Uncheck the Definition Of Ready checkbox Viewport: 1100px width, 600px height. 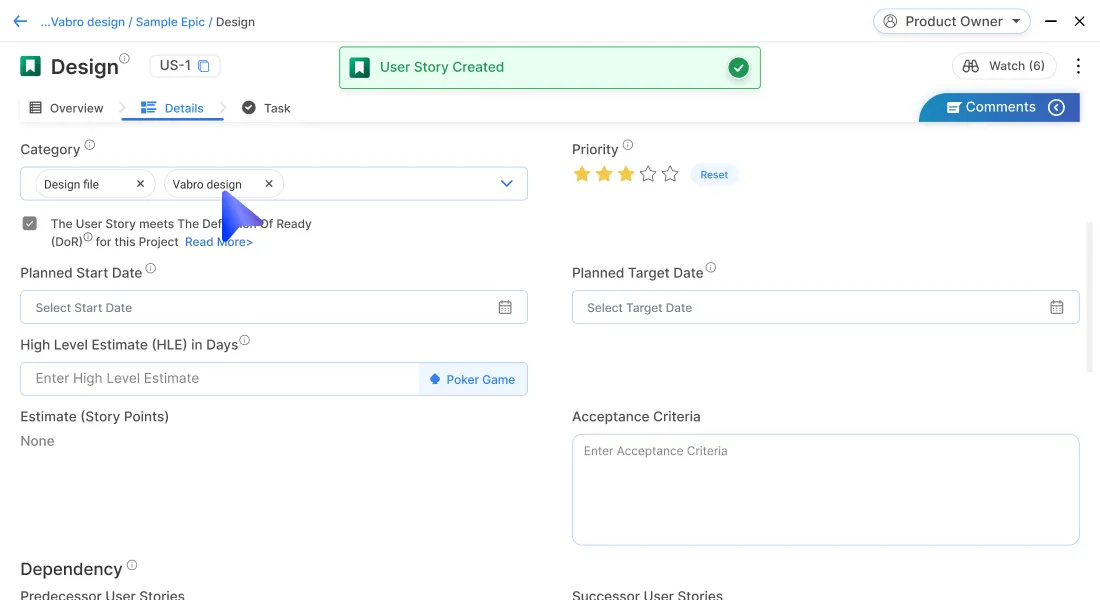click(x=30, y=224)
